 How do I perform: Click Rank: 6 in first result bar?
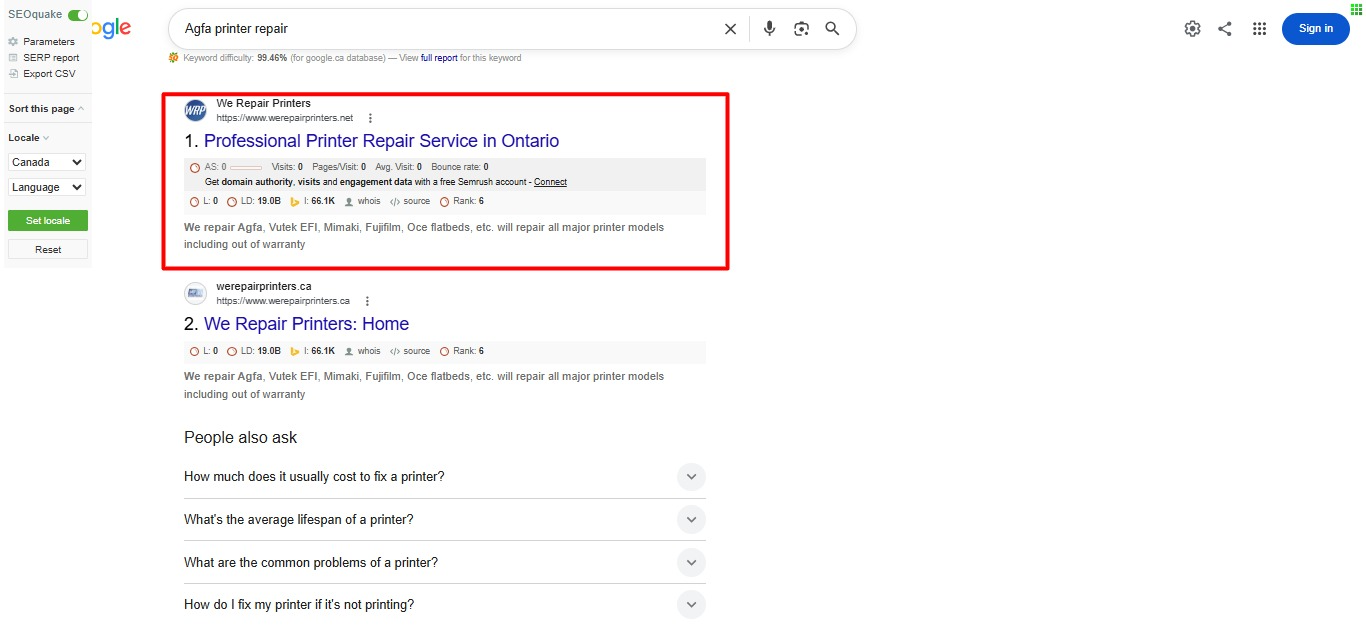point(462,201)
